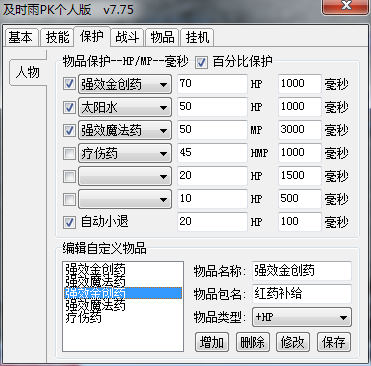371x366 pixels.
Task: Disable the 自动小退 checkbox
Action: (x=69, y=222)
